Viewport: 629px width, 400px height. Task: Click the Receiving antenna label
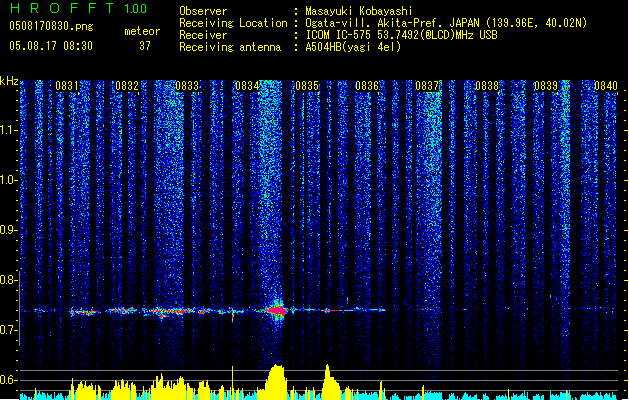[x=230, y=47]
